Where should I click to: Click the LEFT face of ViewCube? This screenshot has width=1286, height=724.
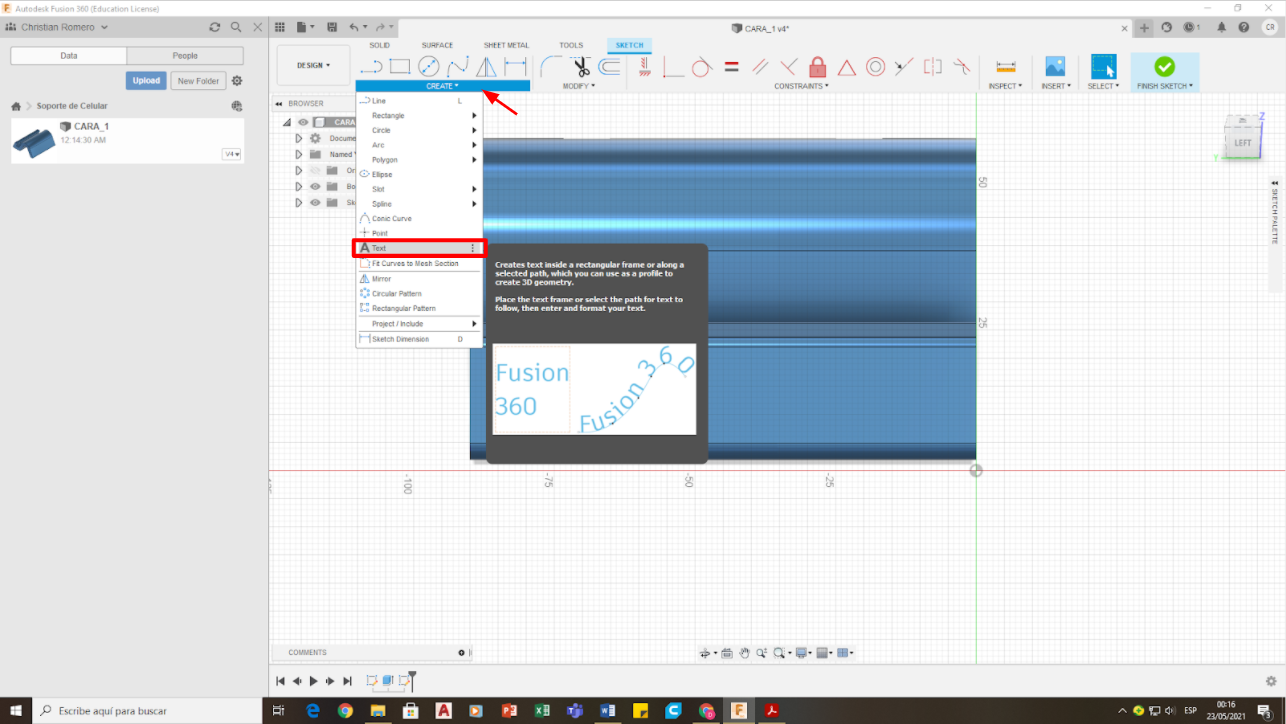click(1242, 142)
